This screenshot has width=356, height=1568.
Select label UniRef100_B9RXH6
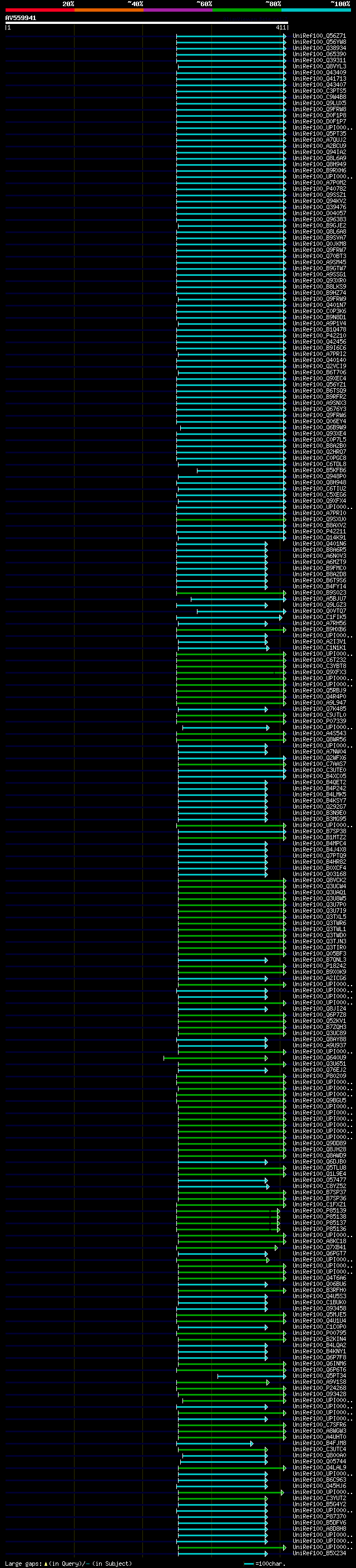pos(319,170)
